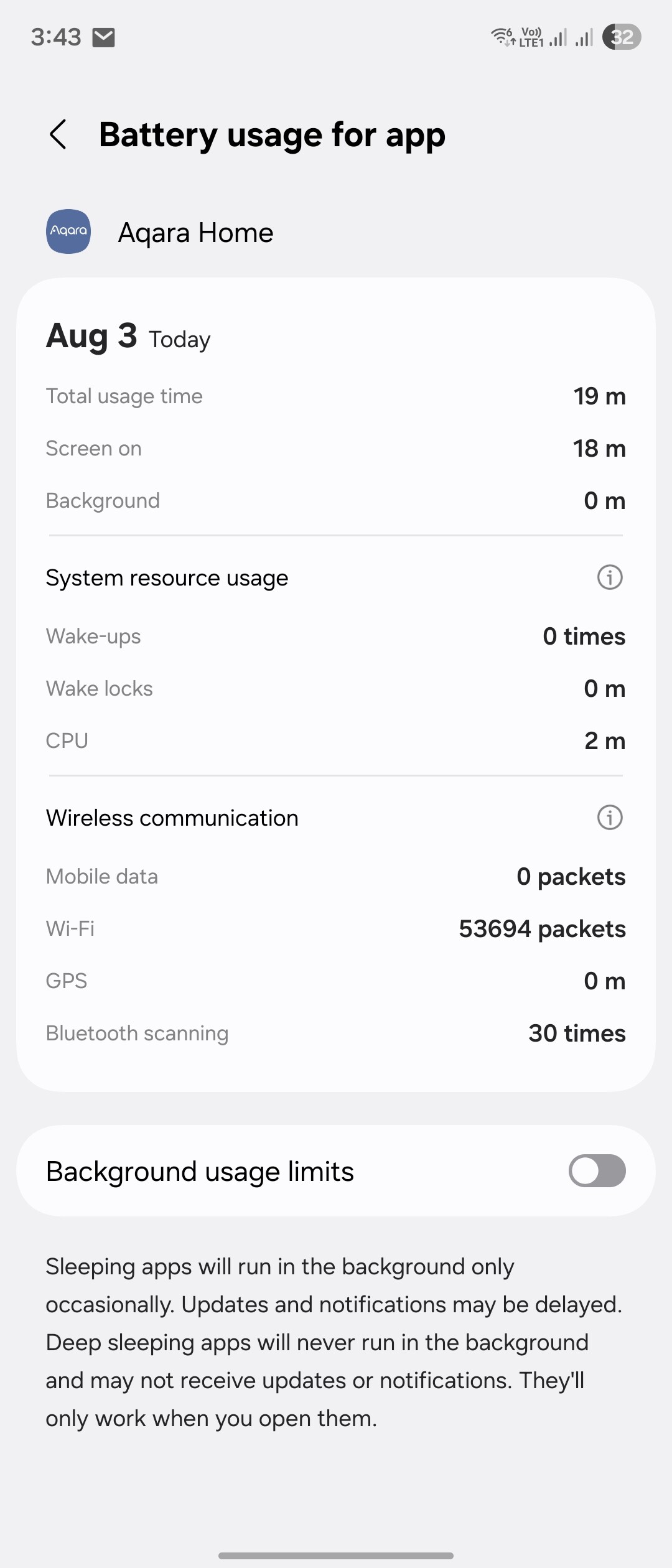Tap the mail notification icon
Viewport: 672px width, 1568px height.
(103, 37)
